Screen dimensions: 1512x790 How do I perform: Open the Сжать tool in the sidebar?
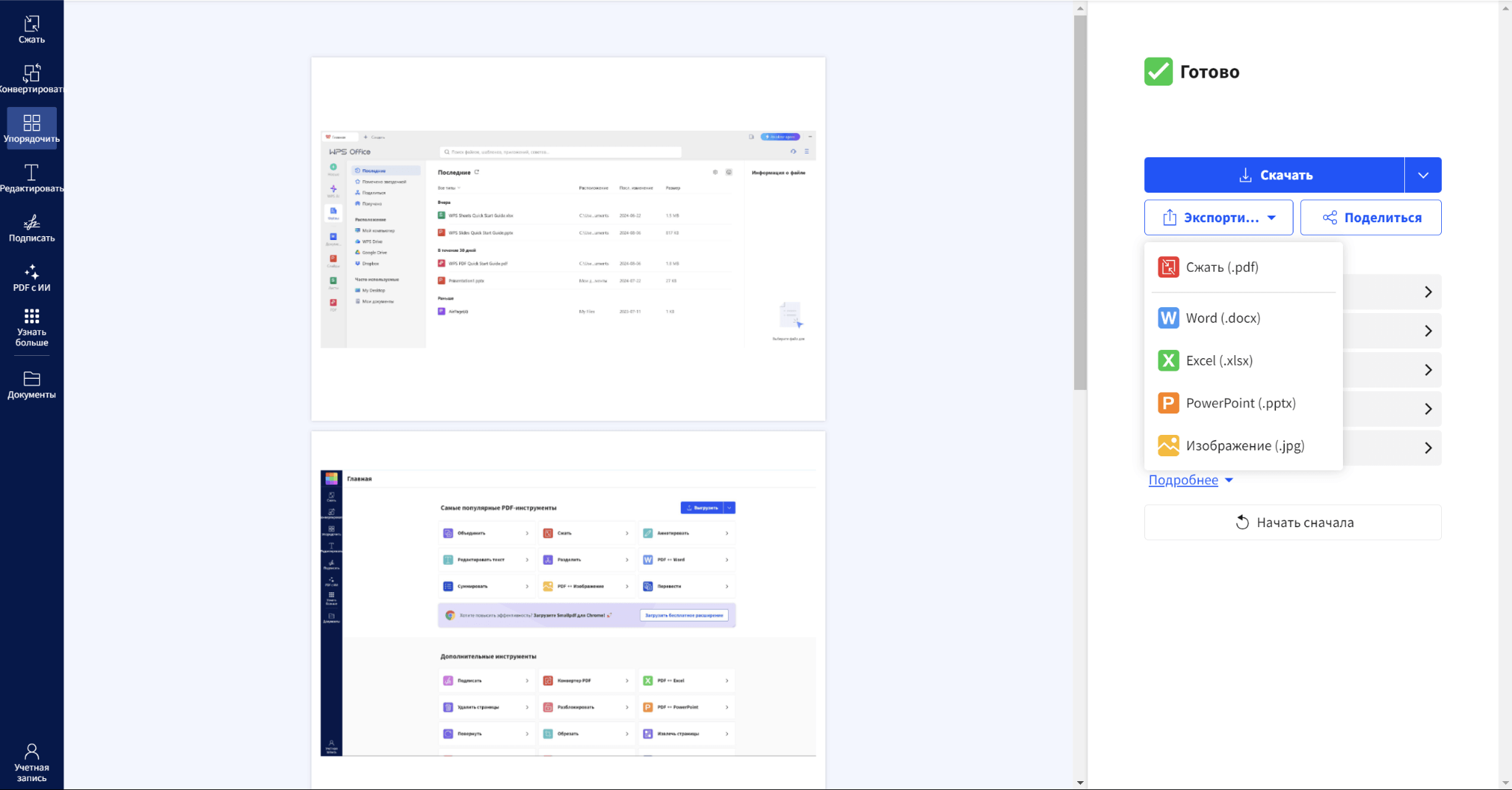point(32,30)
